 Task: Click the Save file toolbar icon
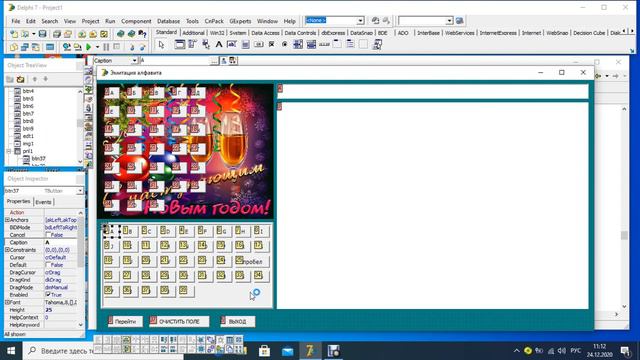point(42,34)
